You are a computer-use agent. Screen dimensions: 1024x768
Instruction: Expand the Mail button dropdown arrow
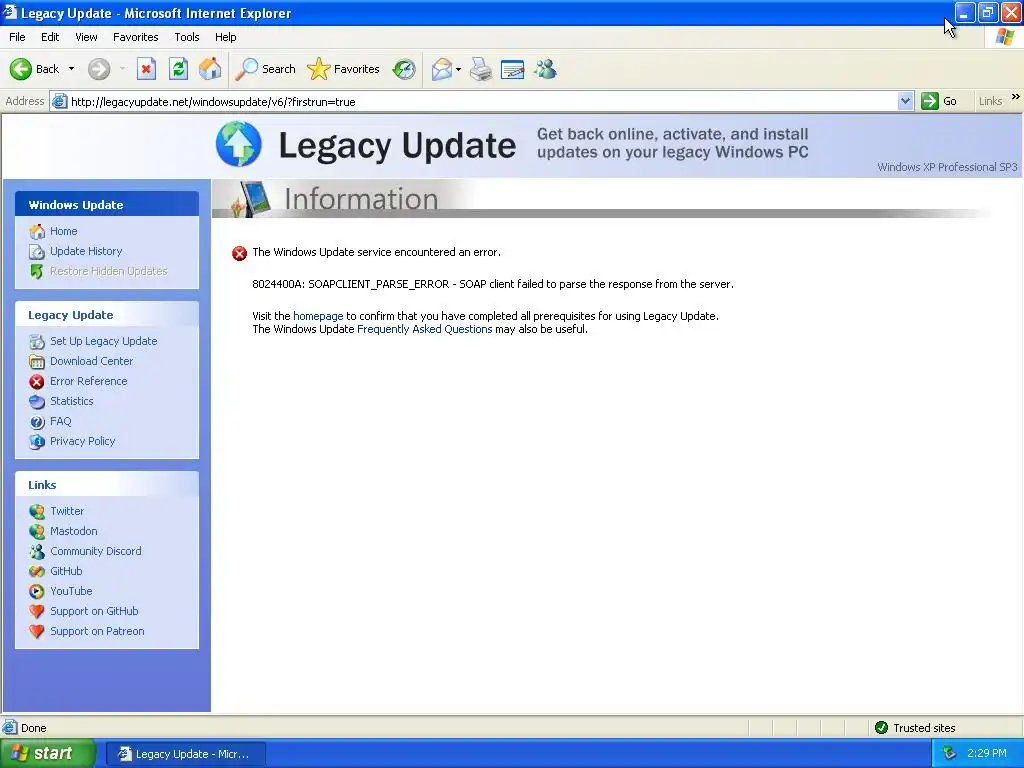click(458, 69)
